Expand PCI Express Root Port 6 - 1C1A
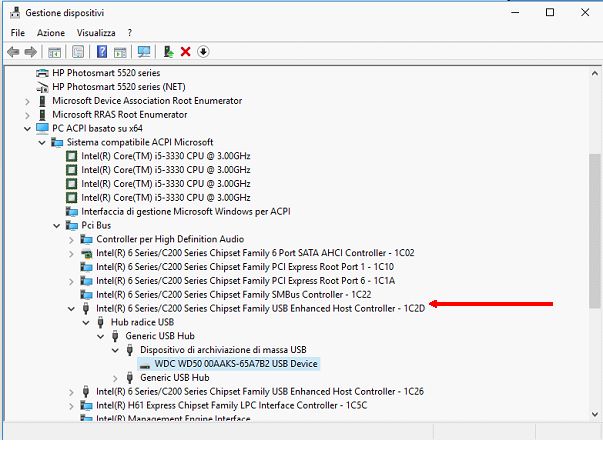The height and width of the screenshot is (474, 603). [71, 281]
